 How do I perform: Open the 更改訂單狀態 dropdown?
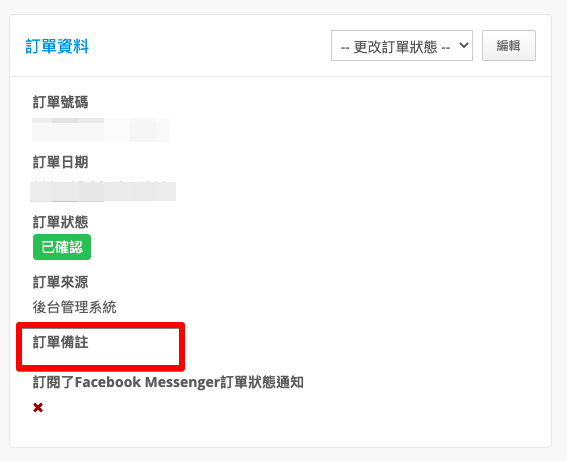pyautogui.click(x=402, y=46)
